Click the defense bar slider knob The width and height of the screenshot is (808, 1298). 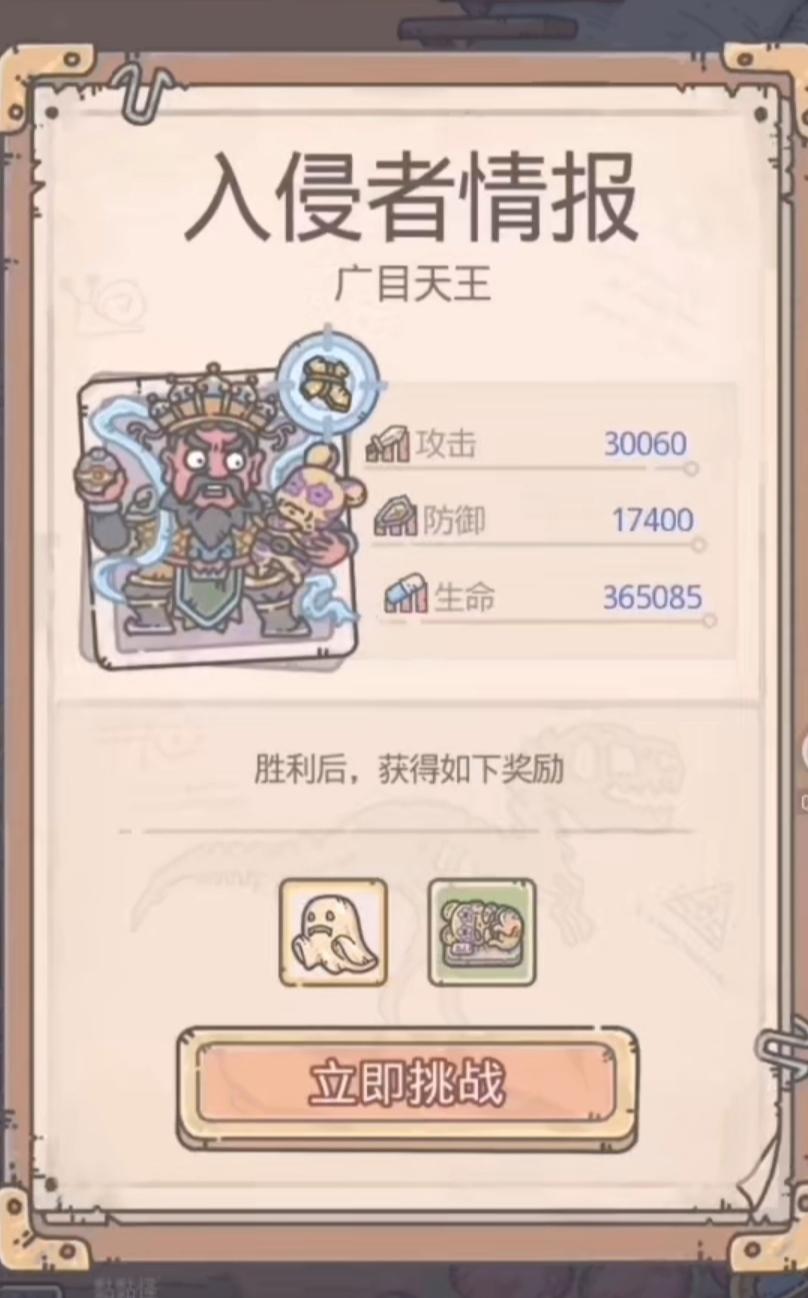coord(698,545)
